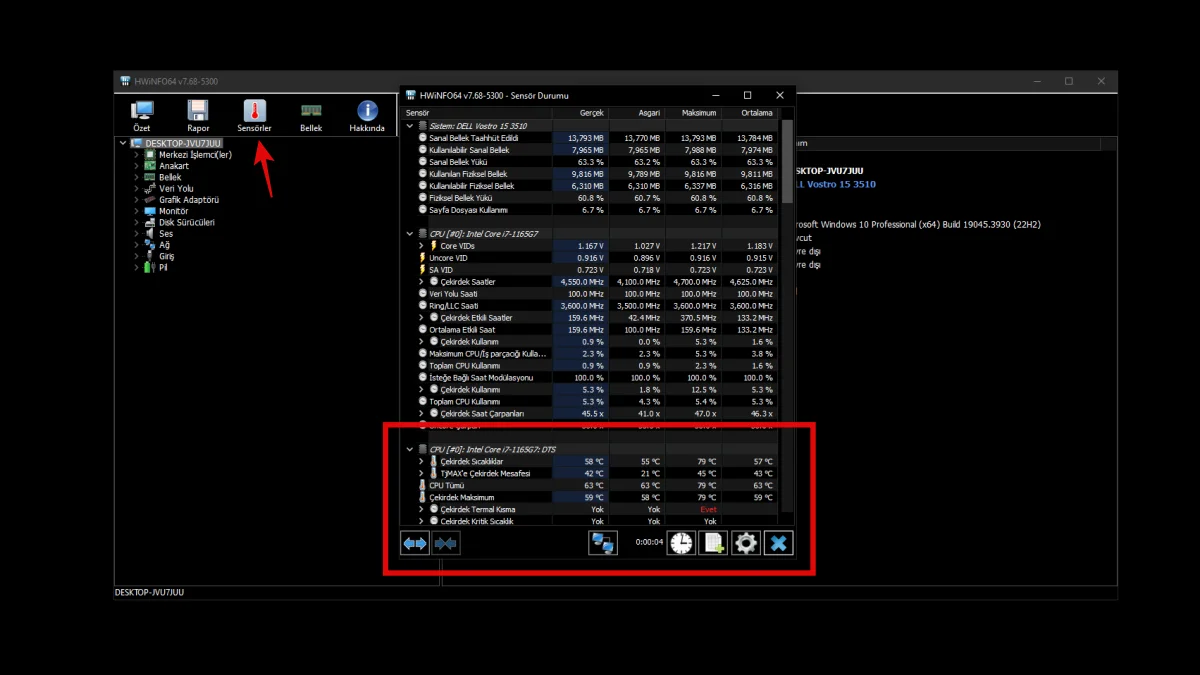
Task: Select Disk Sürücüleri in the tree
Action: (186, 223)
